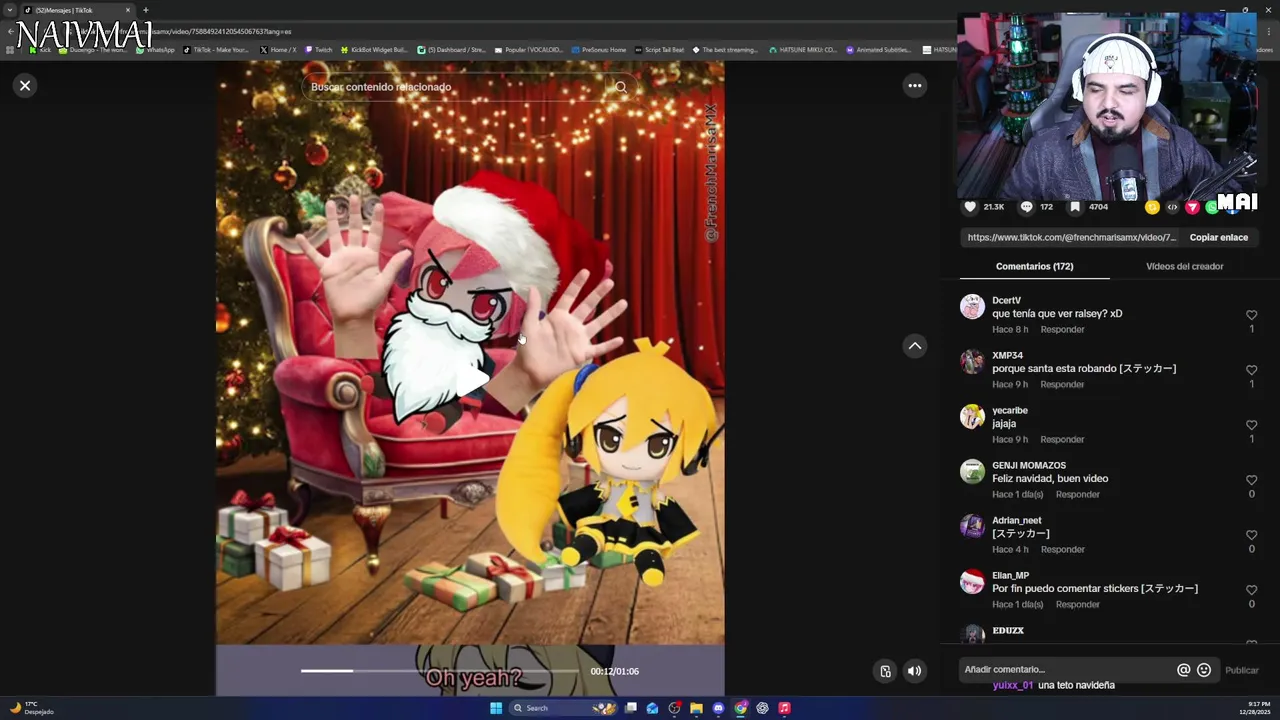Click the 'Publicar' button
Viewport: 1280px width, 720px height.
[x=1242, y=670]
